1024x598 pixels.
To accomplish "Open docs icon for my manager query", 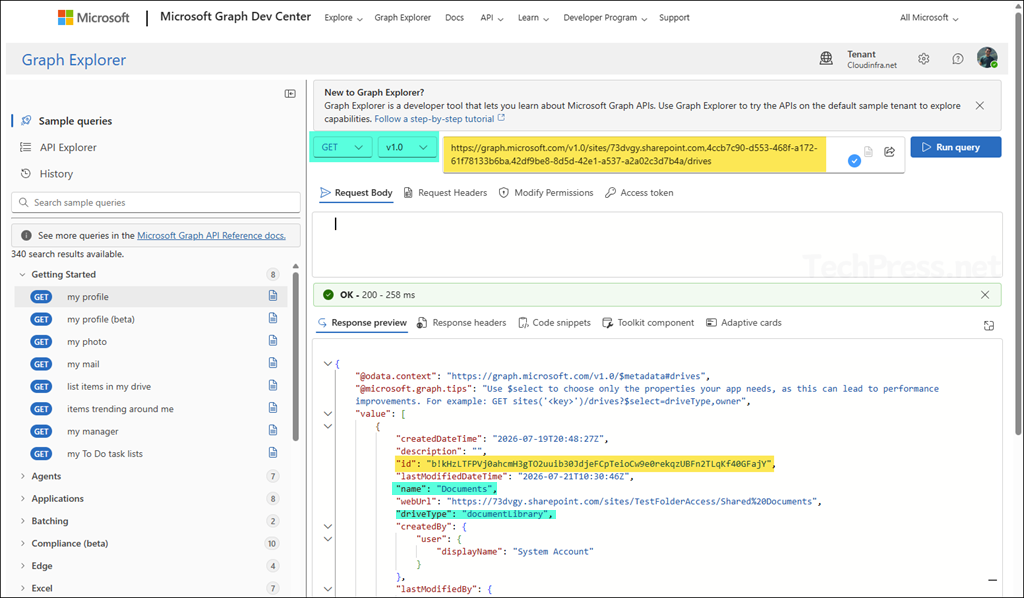I will coord(273,430).
